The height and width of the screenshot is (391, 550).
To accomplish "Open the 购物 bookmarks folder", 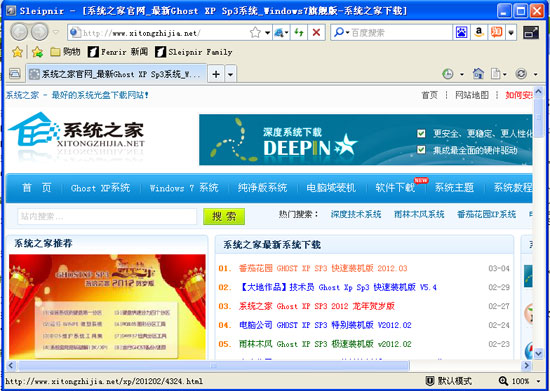I will [x=65, y=52].
